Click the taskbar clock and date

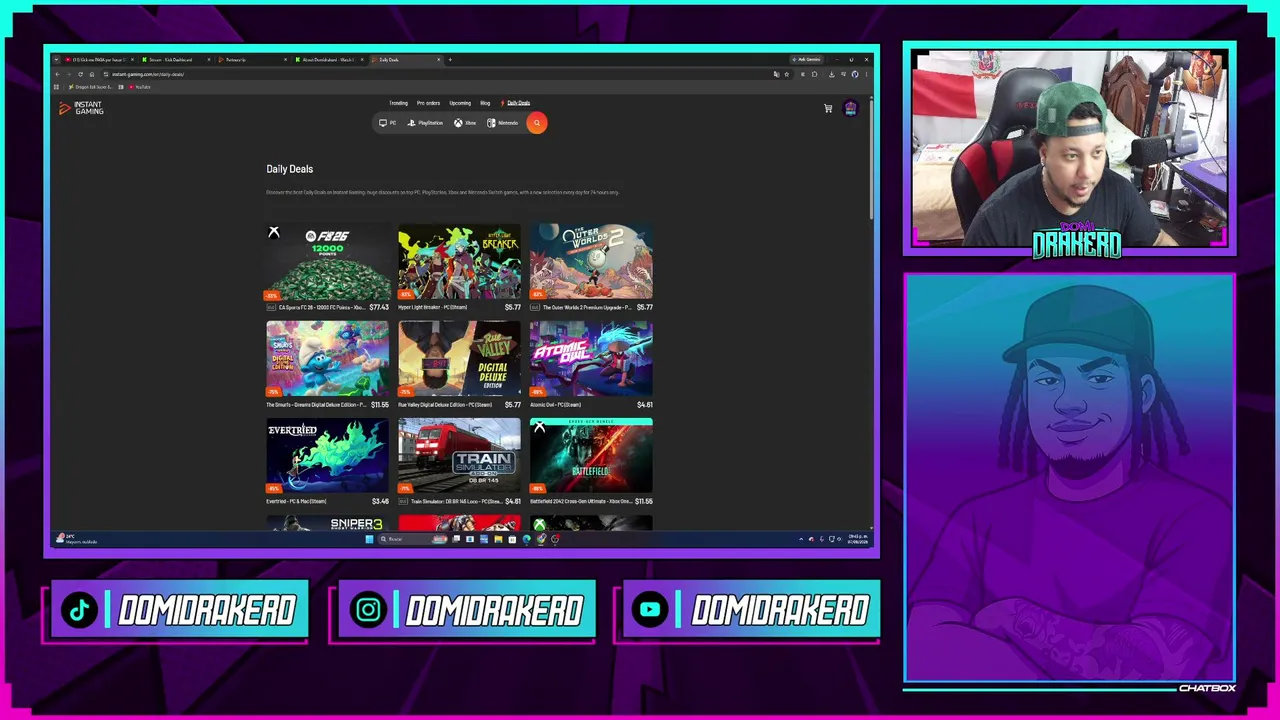coord(858,539)
